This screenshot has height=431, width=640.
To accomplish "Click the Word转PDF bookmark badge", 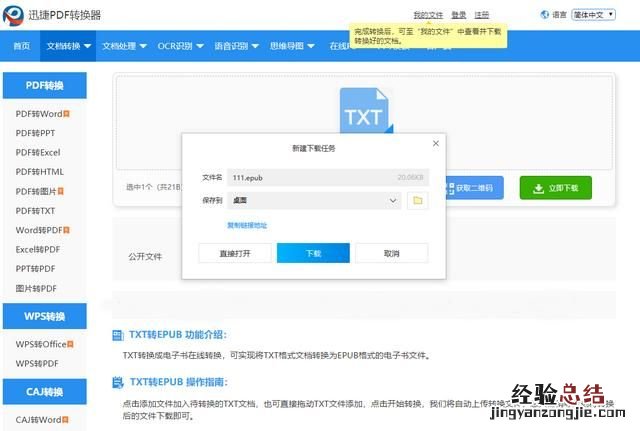I will click(67, 230).
